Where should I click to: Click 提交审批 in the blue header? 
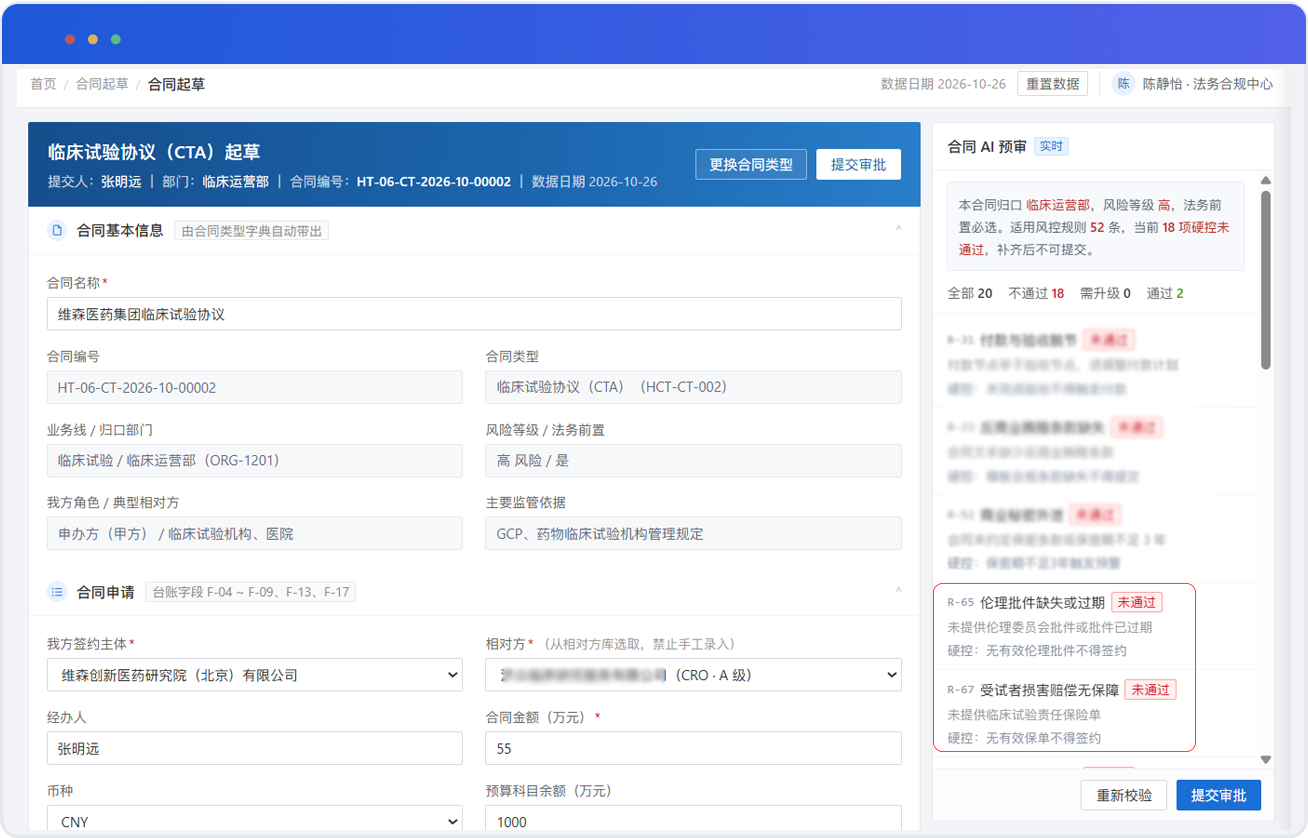(x=858, y=165)
